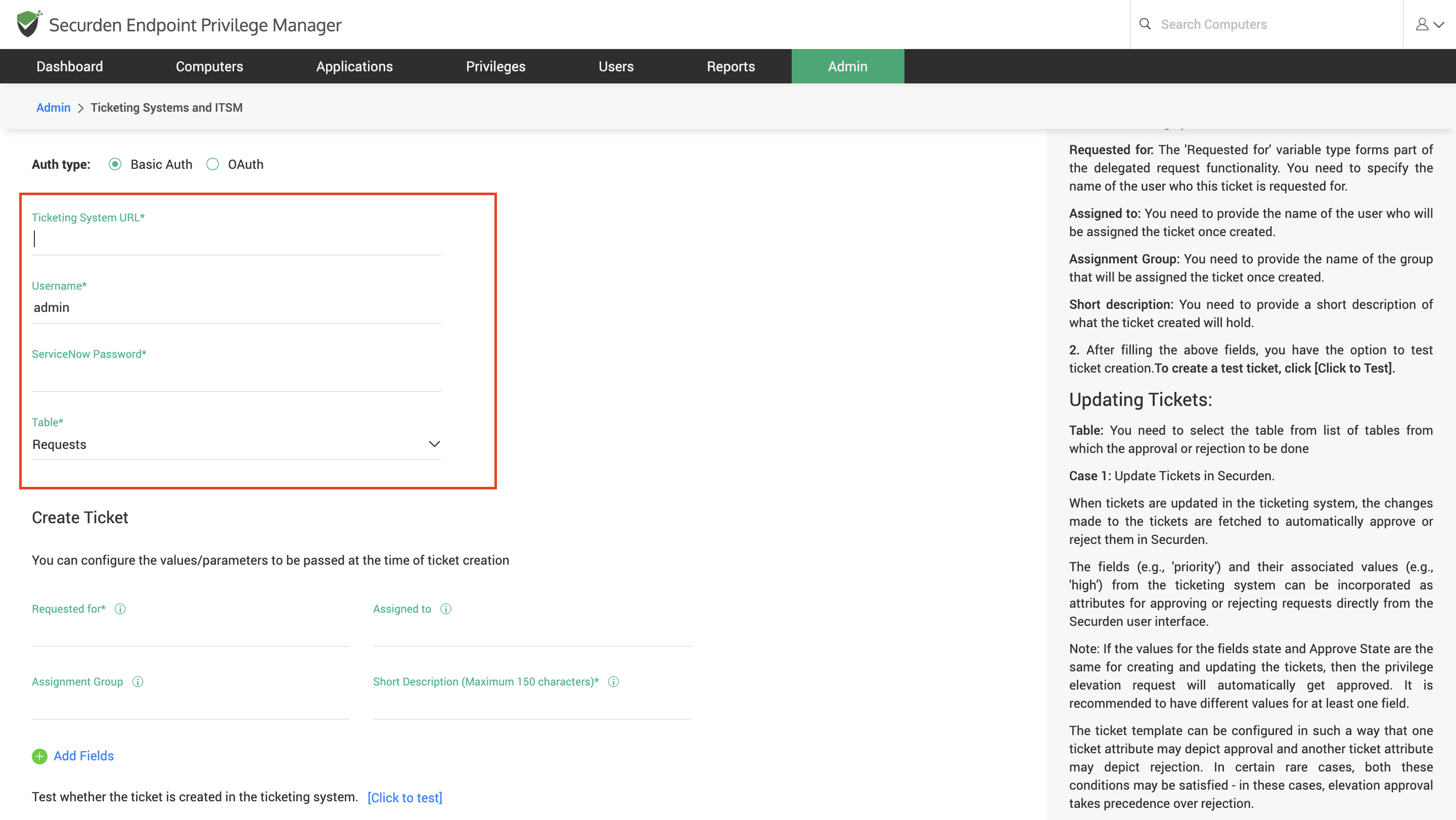Open the Computers tab
Image resolution: width=1456 pixels, height=820 pixels.
click(x=209, y=66)
